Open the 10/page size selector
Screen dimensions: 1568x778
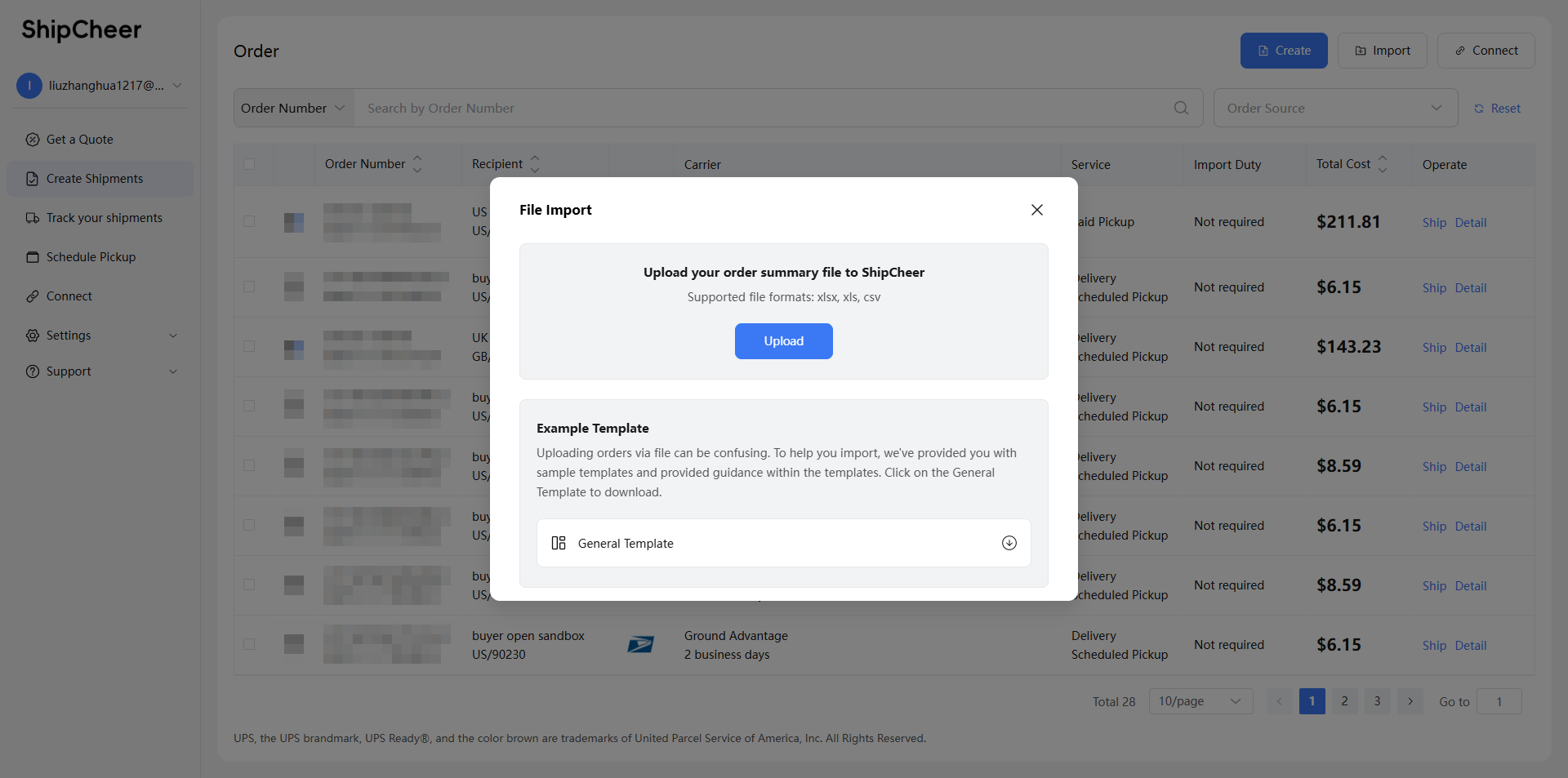(1200, 701)
